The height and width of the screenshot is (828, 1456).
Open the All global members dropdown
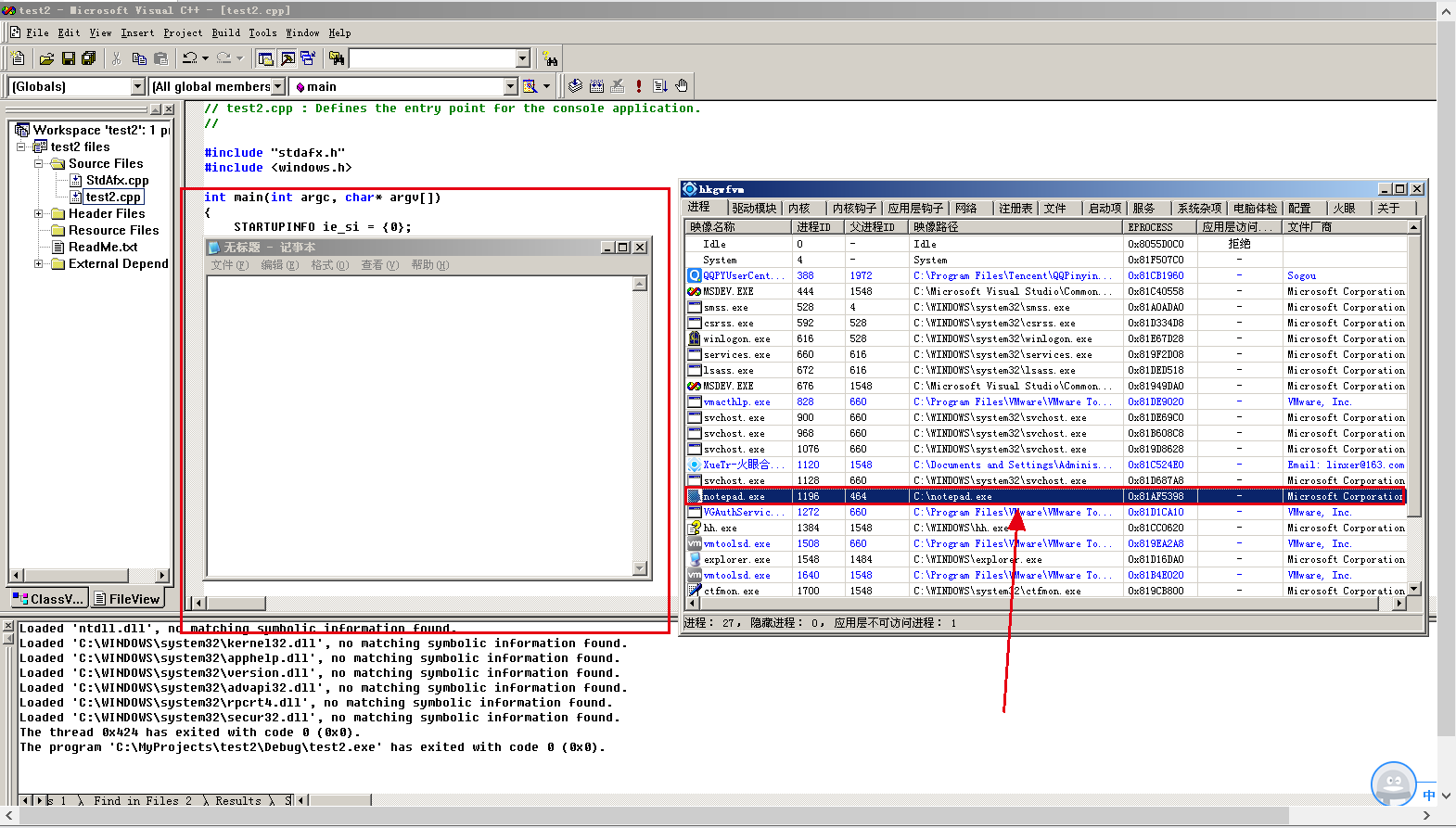coord(277,86)
